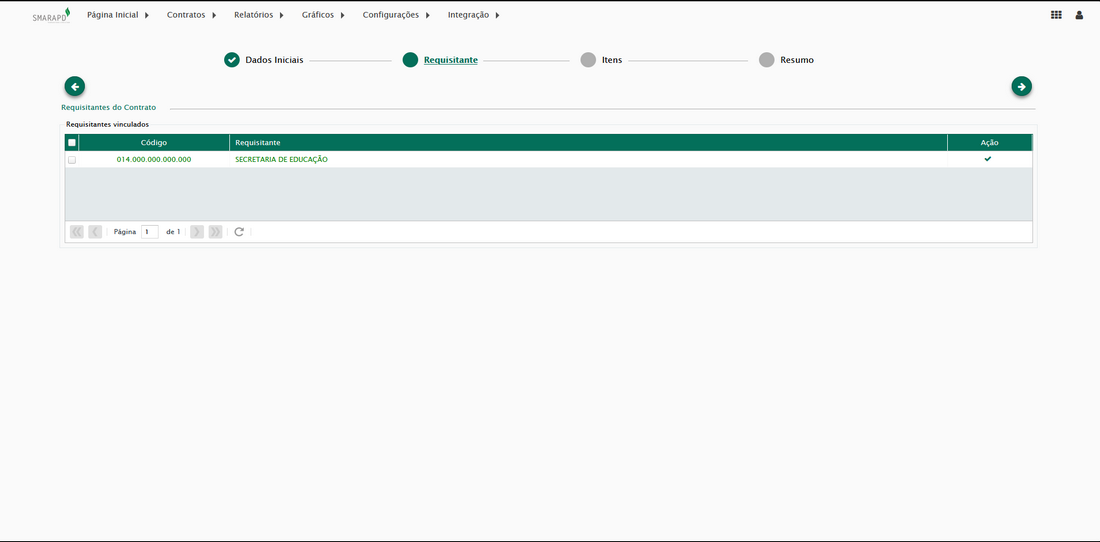Click the Resumo step circle
Screen dimensions: 1100x542
767,60
